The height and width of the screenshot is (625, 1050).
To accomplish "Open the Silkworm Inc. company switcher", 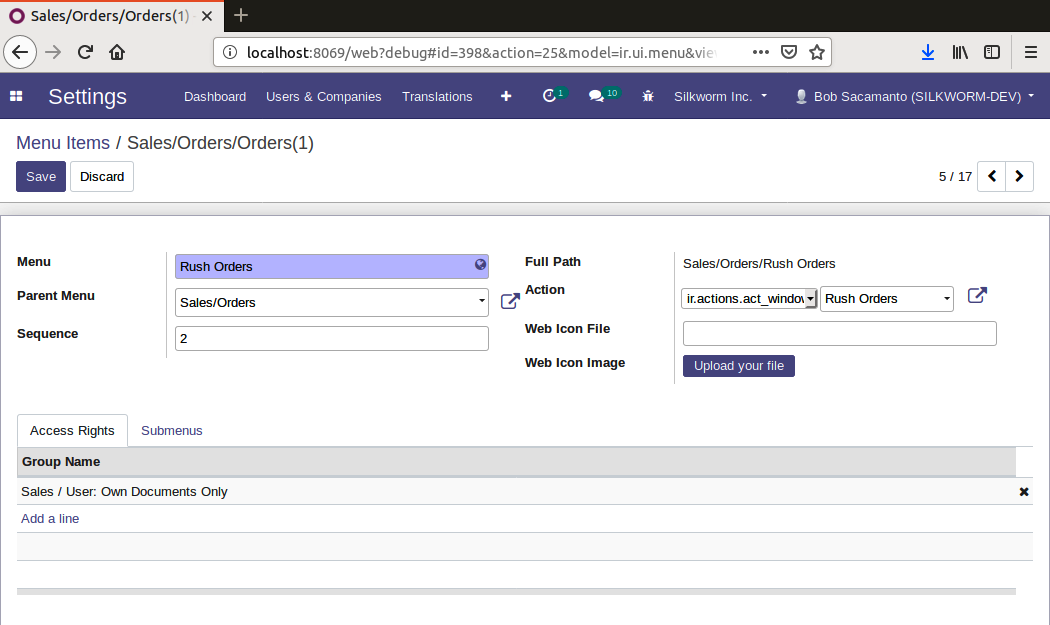I will tap(721, 96).
